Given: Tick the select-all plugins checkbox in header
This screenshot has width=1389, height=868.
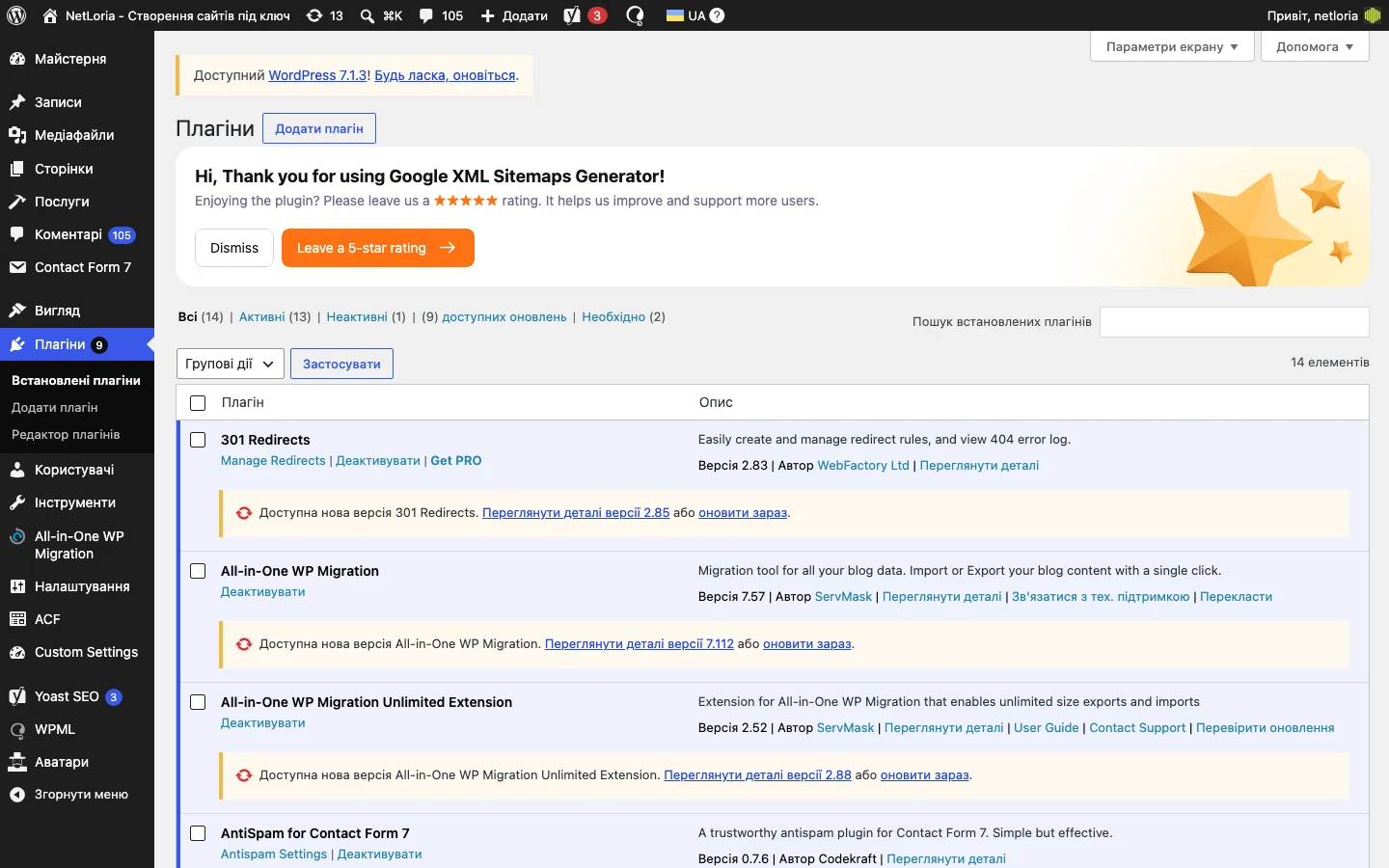Looking at the screenshot, I should (x=198, y=403).
